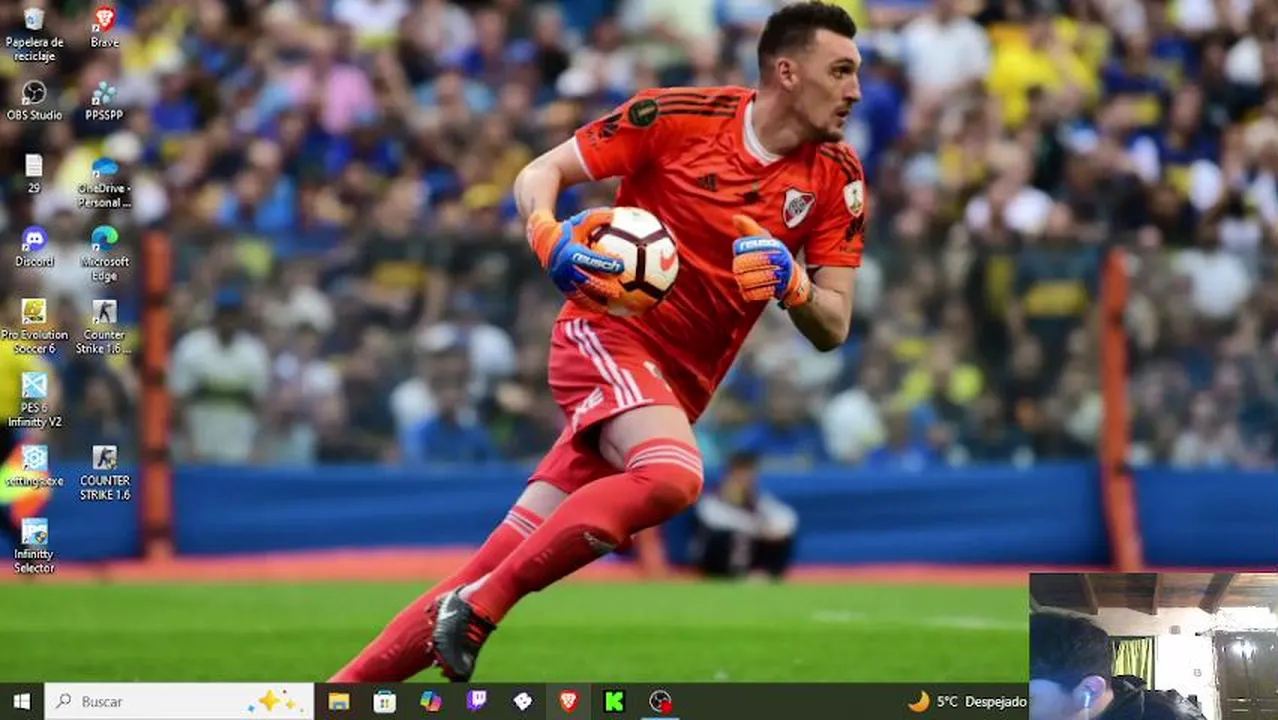The image size is (1278, 720).
Task: Select the PPSSPP emulator shortcut
Action: [x=104, y=100]
